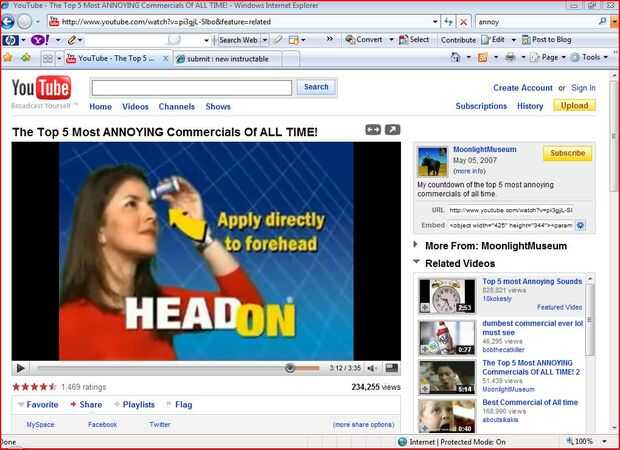
Task: Open the Home link on YouTube
Action: coord(100,107)
